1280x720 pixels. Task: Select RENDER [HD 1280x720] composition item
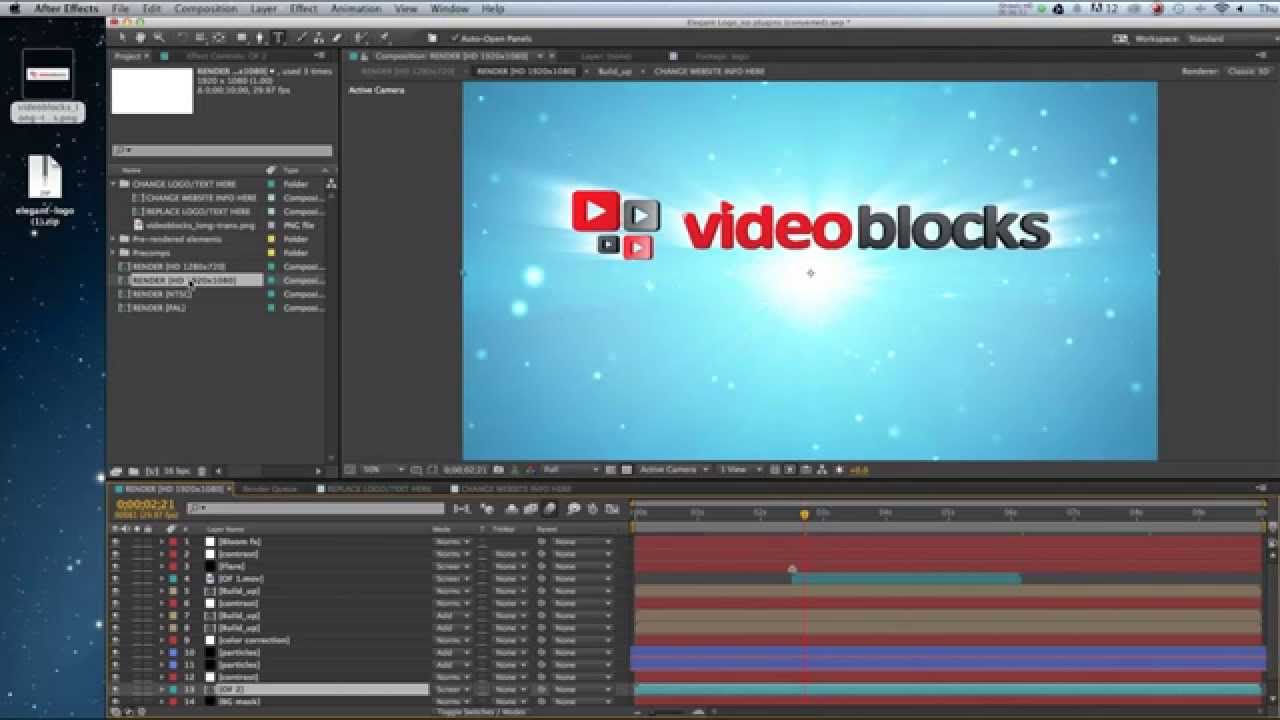click(178, 267)
